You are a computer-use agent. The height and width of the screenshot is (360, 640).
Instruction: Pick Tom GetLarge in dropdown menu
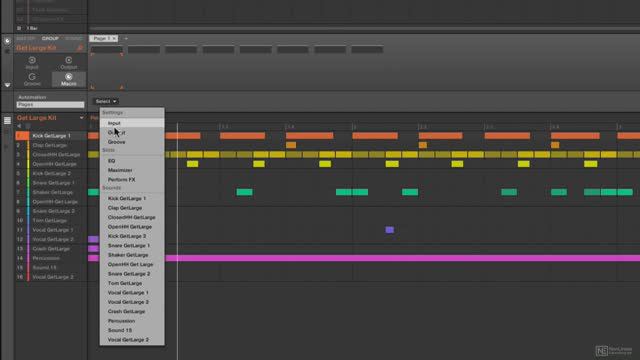[132, 283]
